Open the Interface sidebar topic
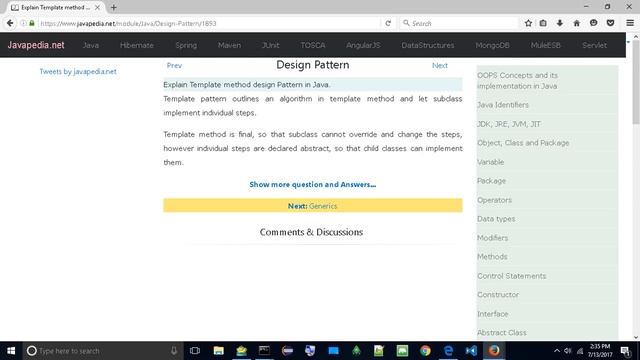 tap(493, 314)
